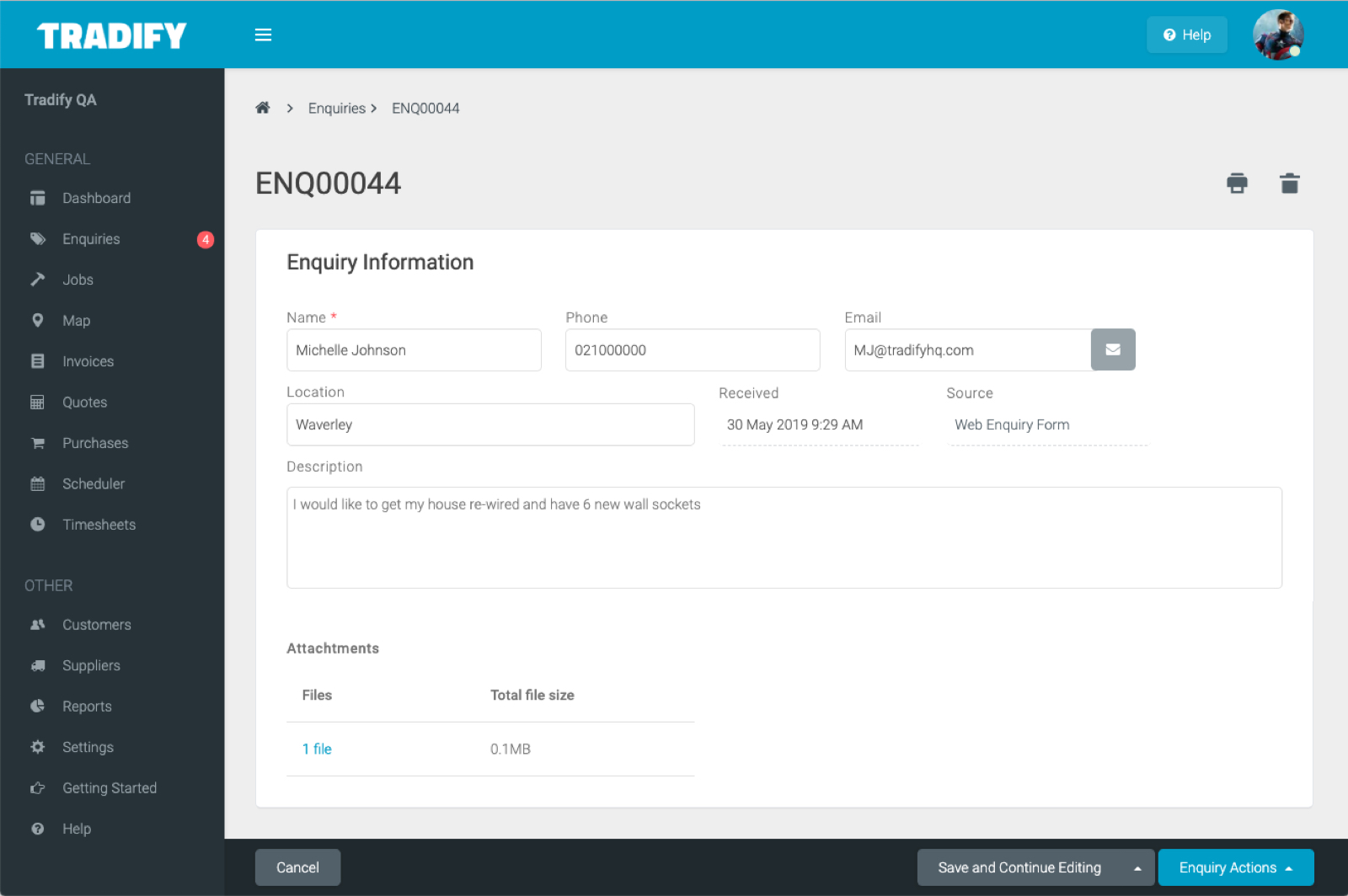Click the Scheduler calendar icon
Image resolution: width=1348 pixels, height=896 pixels.
38,483
